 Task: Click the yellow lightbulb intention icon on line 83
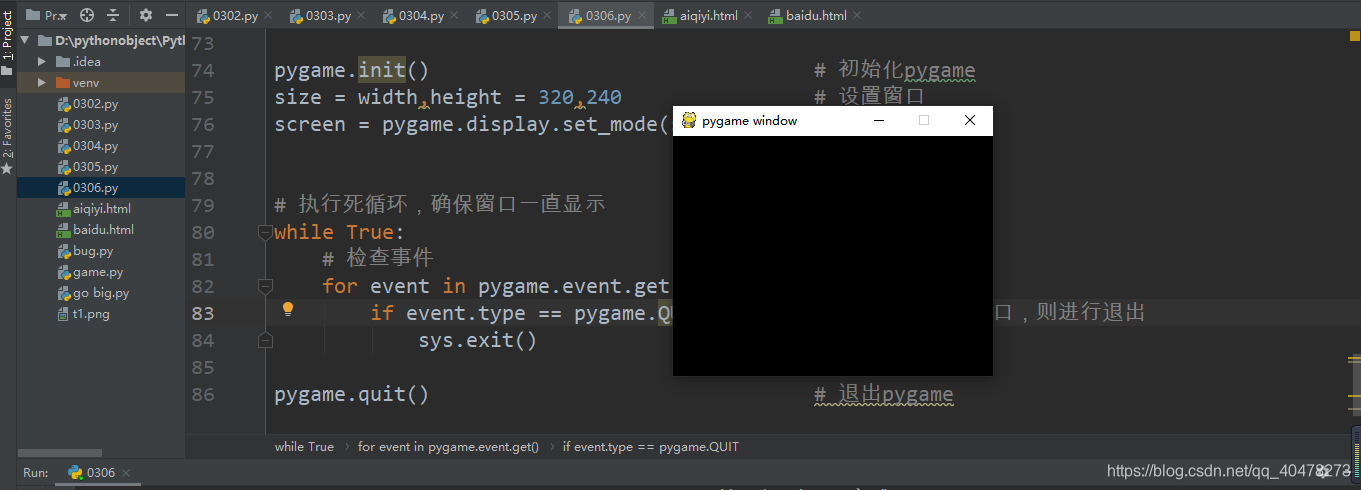(288, 309)
